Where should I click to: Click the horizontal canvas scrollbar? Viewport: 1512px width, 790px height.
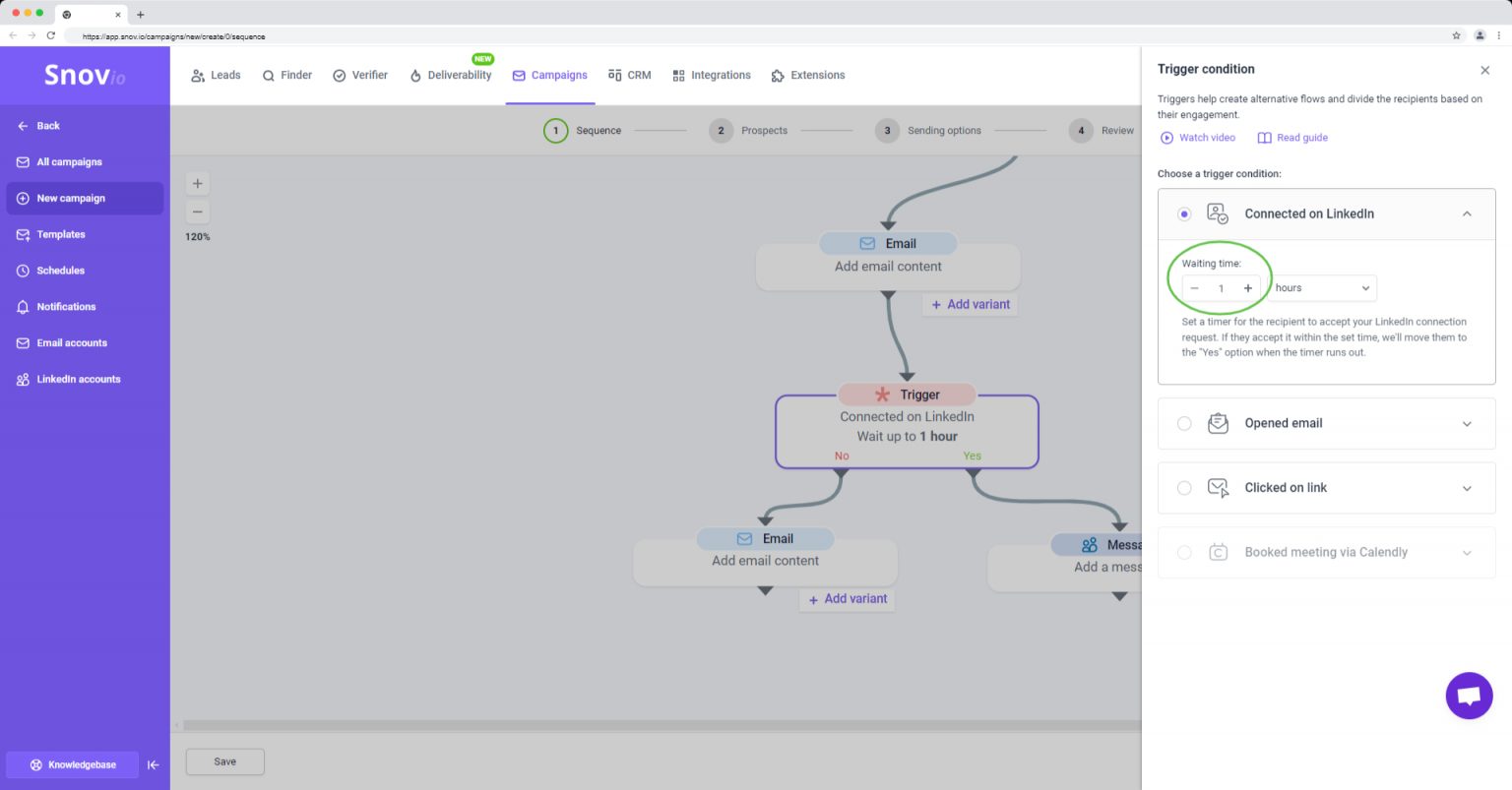pos(661,725)
